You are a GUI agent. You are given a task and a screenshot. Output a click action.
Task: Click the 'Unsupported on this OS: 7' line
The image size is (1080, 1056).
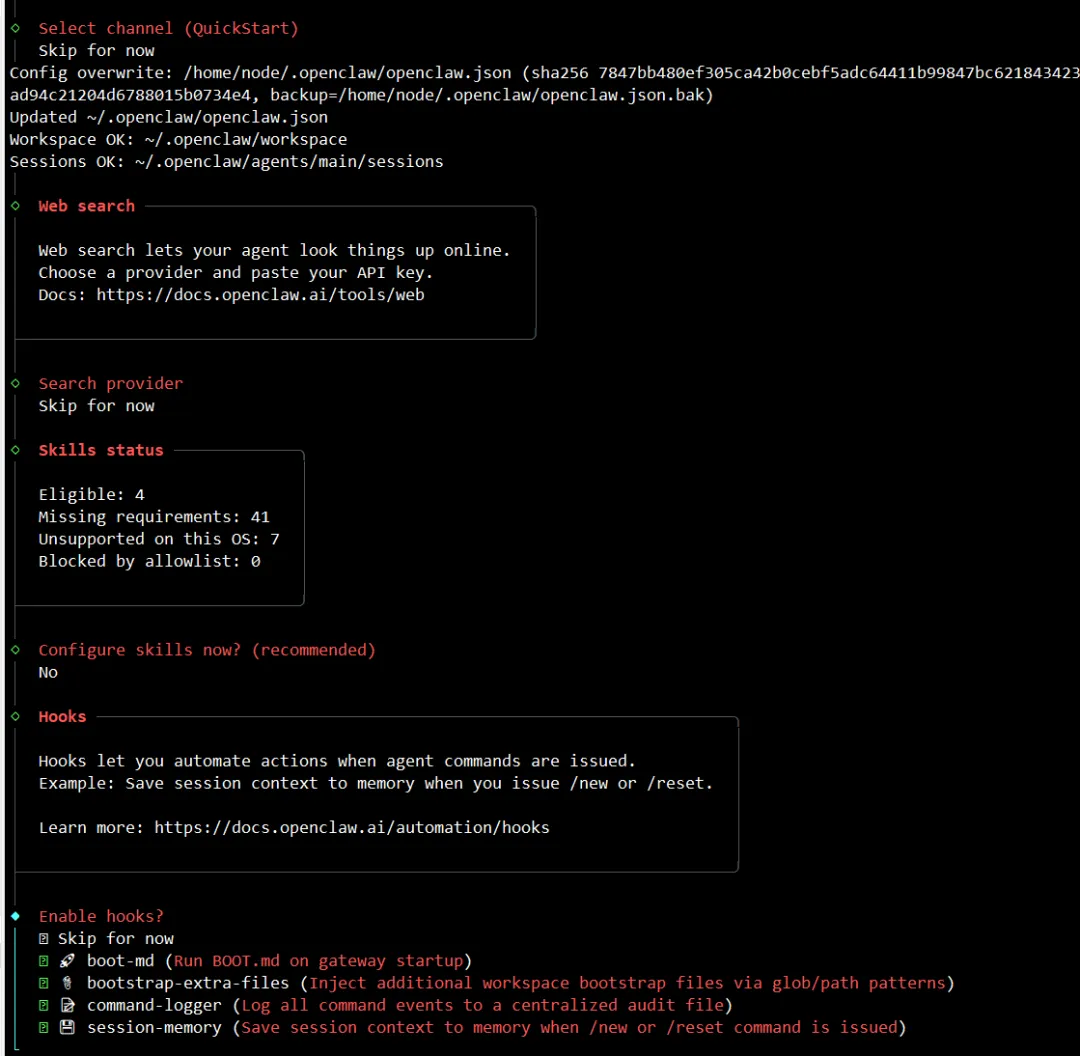(x=159, y=539)
